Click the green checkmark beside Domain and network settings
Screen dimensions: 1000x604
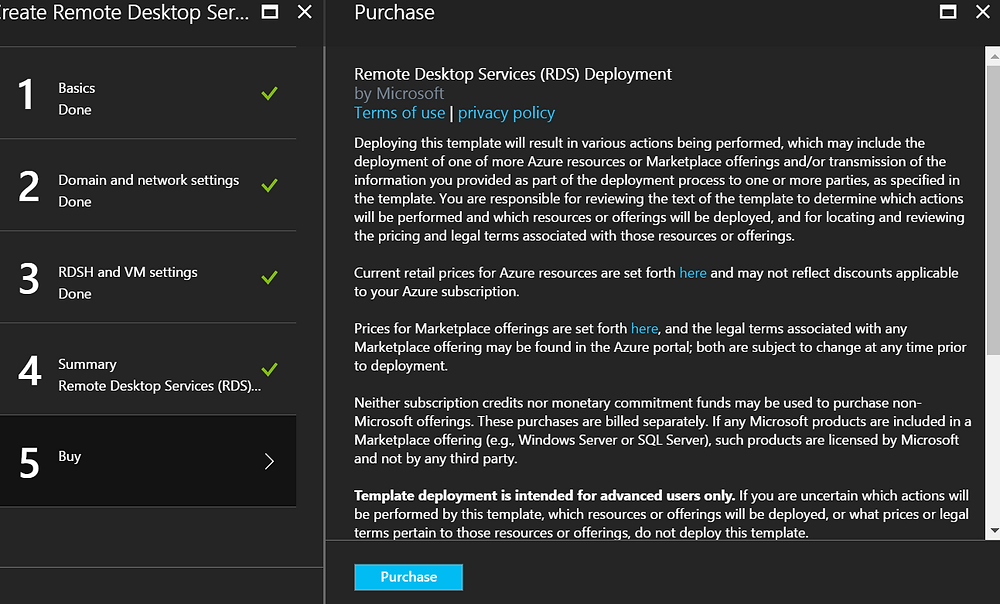click(269, 185)
